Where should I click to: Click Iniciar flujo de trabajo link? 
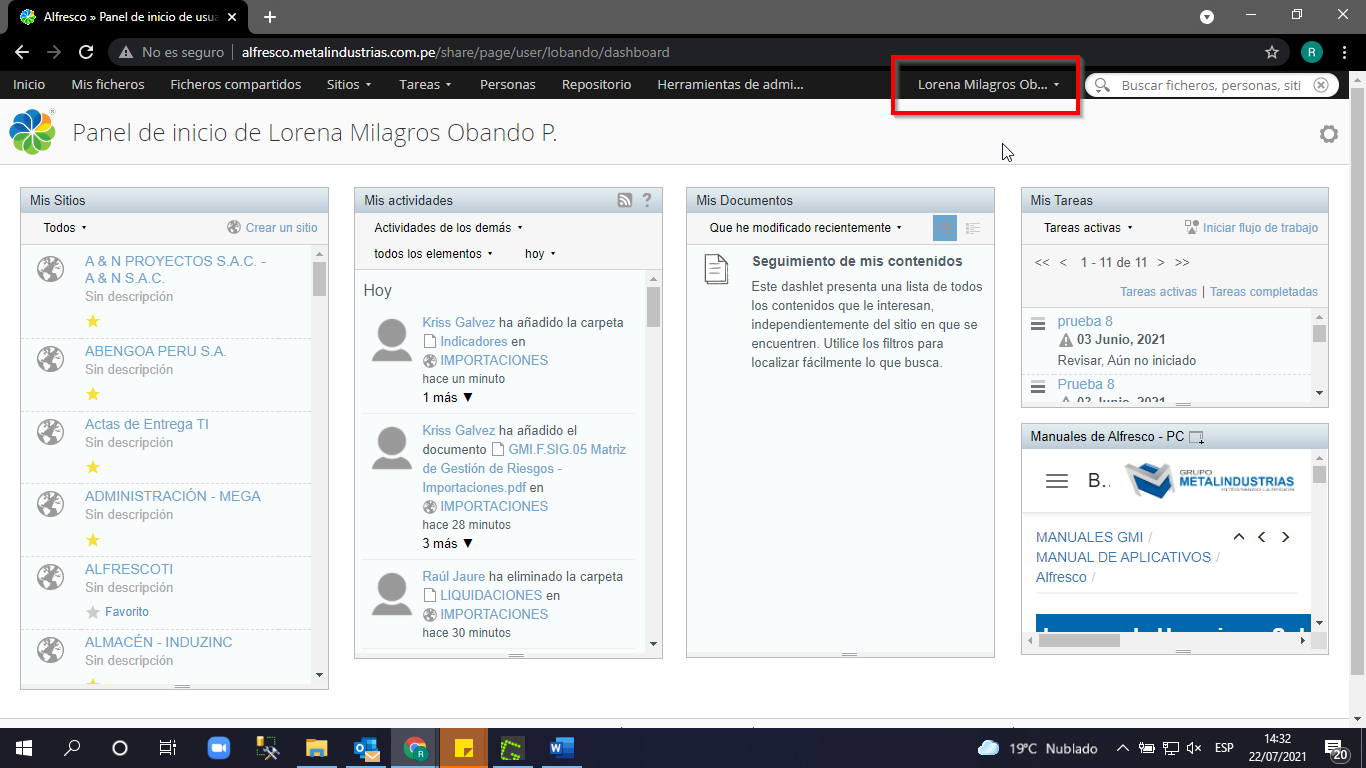[1260, 228]
